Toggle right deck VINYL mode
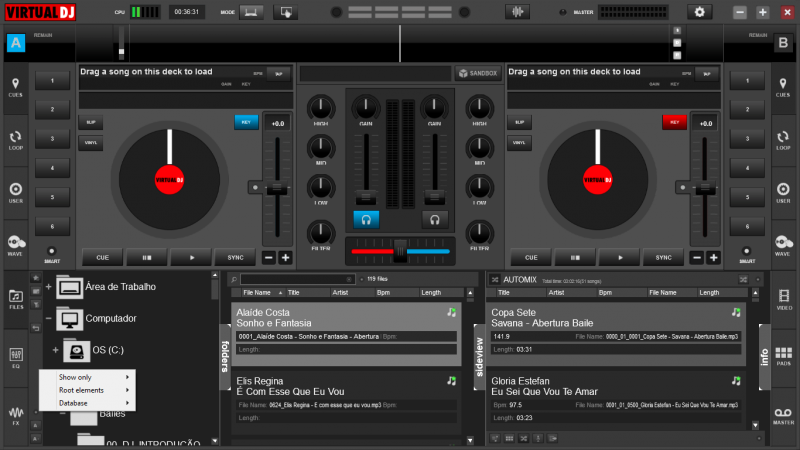Image resolution: width=800 pixels, height=450 pixels. pyautogui.click(x=519, y=143)
